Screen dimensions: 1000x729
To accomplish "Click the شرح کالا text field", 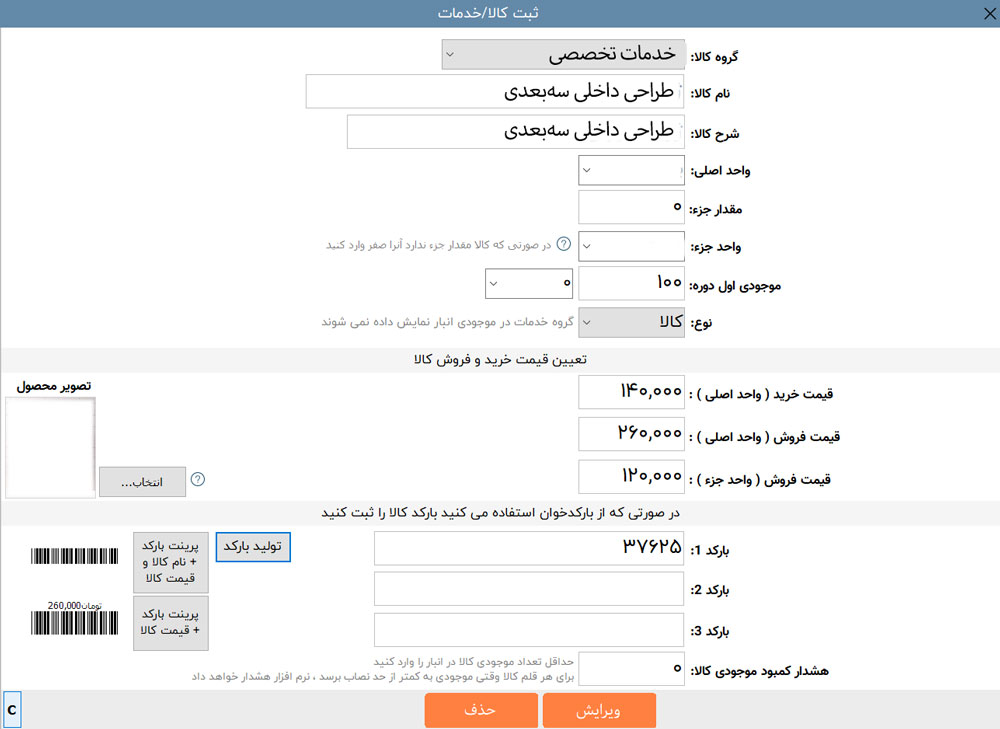I will 516,132.
